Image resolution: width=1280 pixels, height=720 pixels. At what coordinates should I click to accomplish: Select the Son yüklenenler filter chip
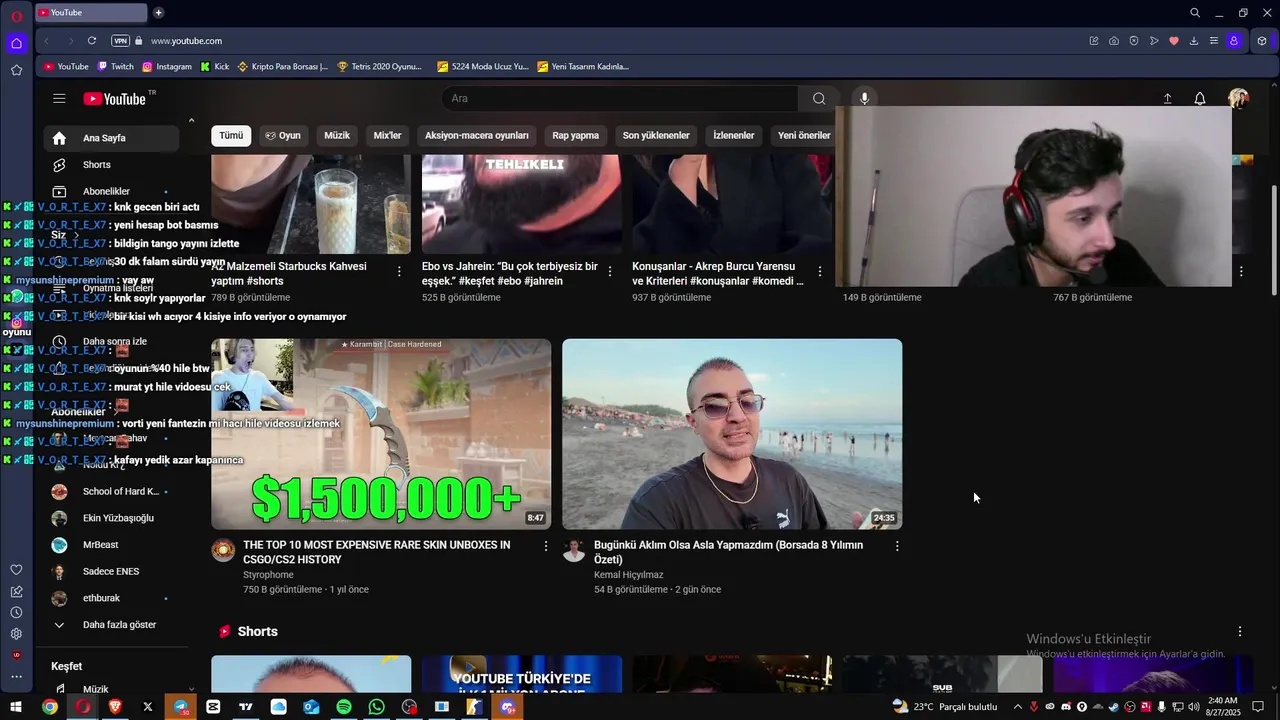[656, 135]
